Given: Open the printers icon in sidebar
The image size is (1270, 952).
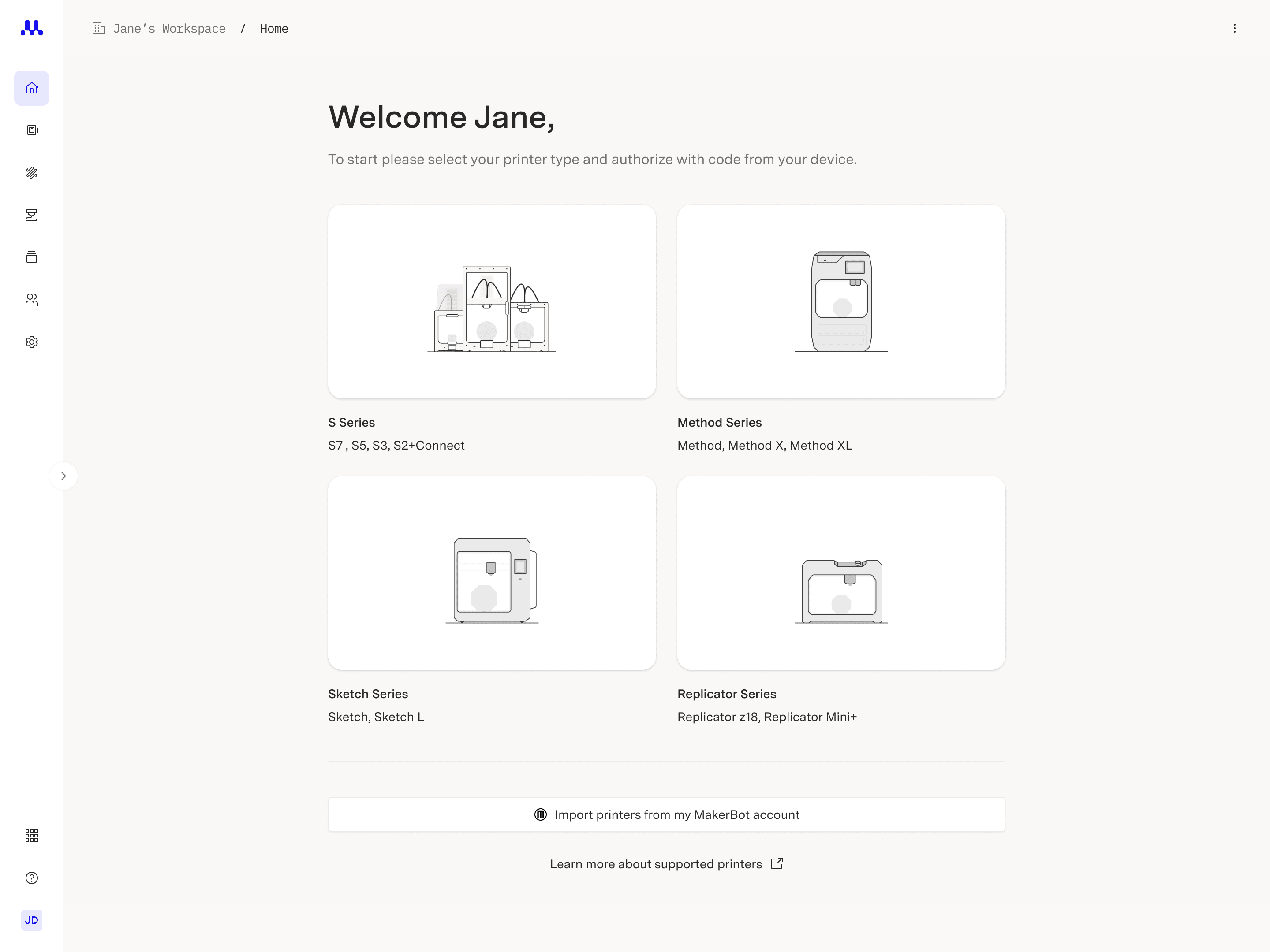Looking at the screenshot, I should 32,130.
